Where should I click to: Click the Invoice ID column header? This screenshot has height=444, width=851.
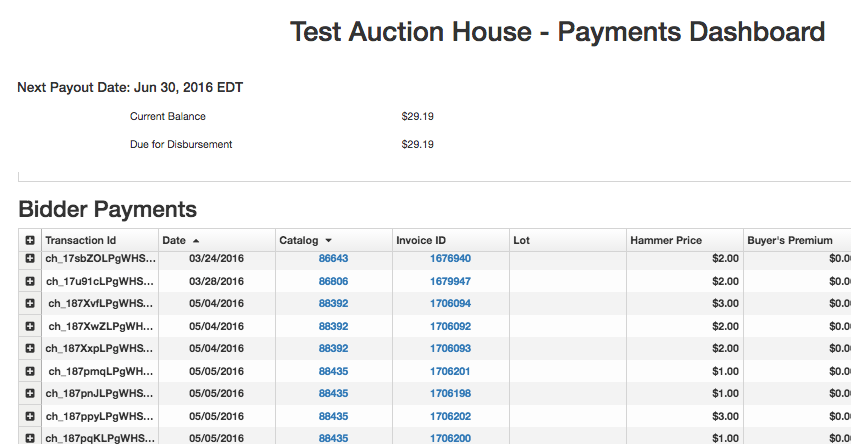pos(420,241)
